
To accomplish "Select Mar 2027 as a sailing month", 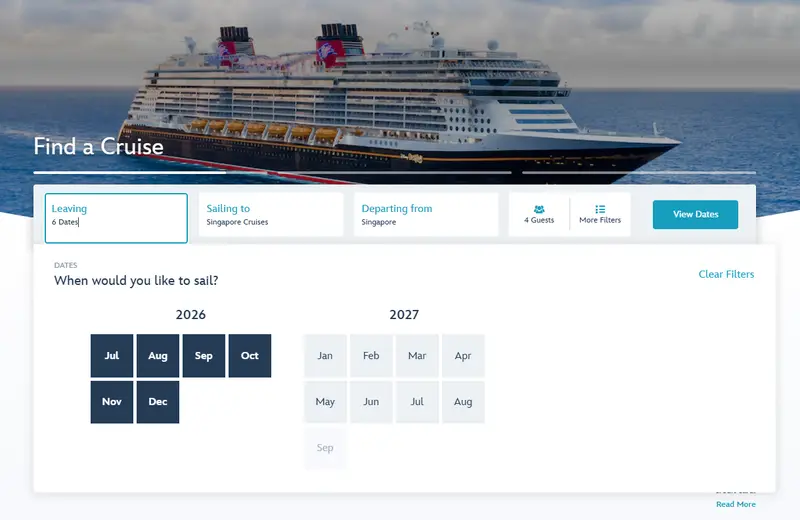I will [417, 356].
